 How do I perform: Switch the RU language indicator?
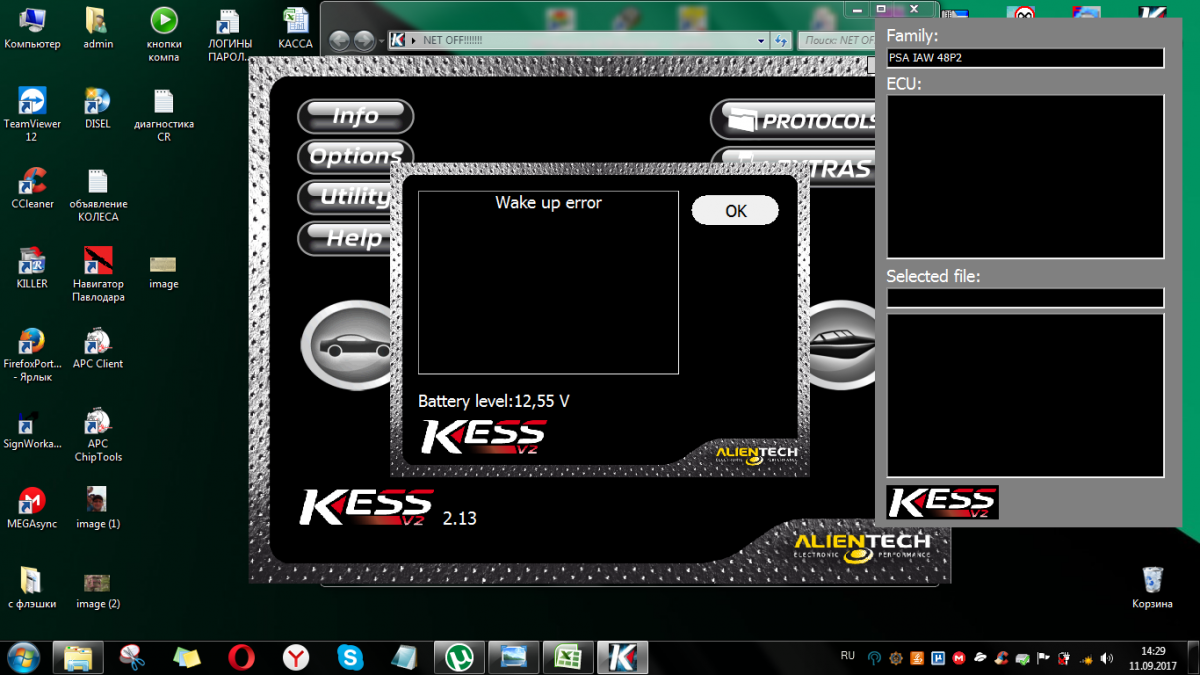tap(848, 656)
